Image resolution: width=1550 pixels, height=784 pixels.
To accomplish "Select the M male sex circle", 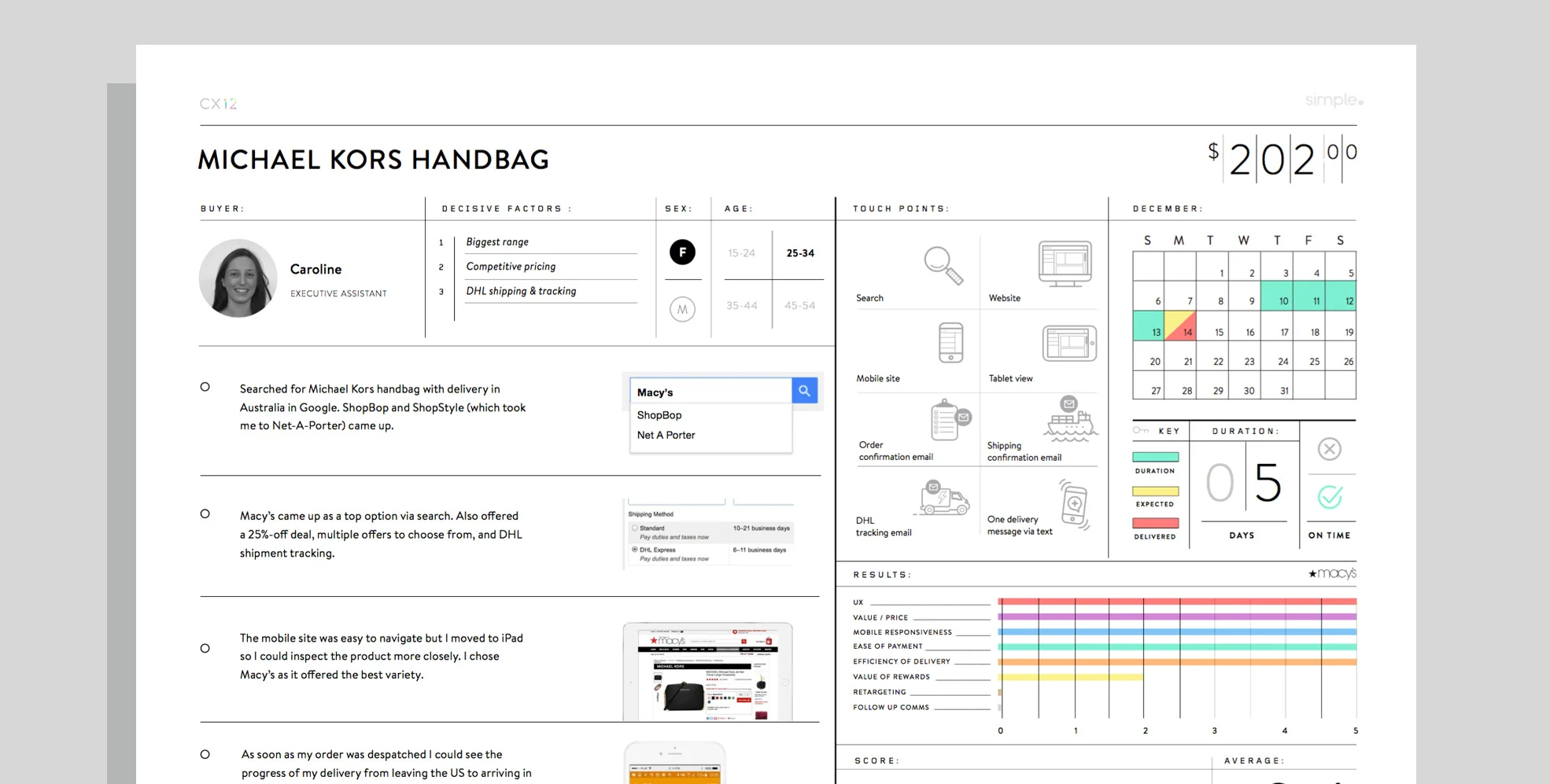I will (682, 309).
